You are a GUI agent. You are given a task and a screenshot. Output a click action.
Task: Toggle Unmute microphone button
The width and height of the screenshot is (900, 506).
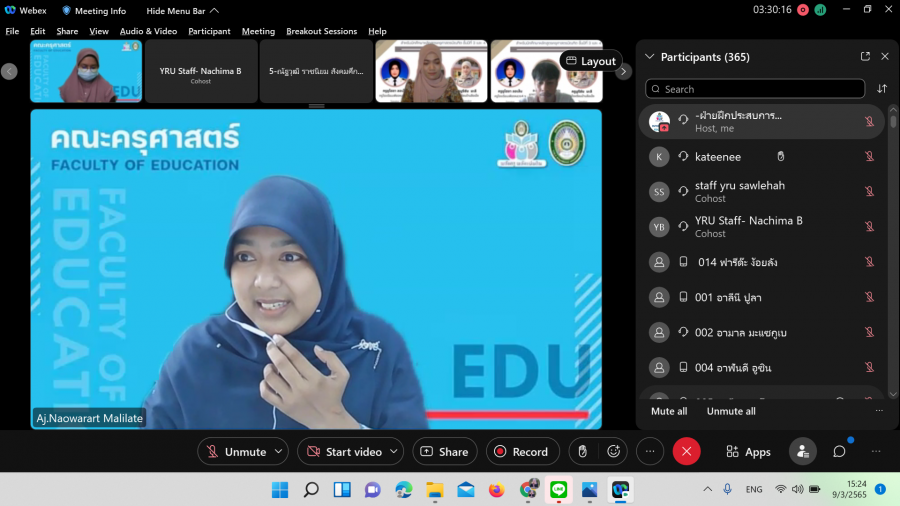[236, 452]
